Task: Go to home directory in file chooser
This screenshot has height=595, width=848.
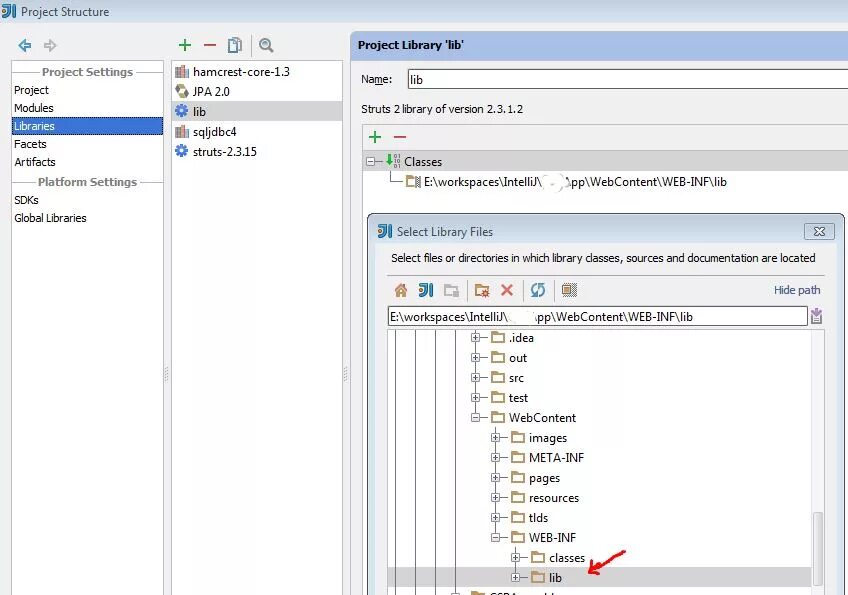Action: [x=401, y=290]
